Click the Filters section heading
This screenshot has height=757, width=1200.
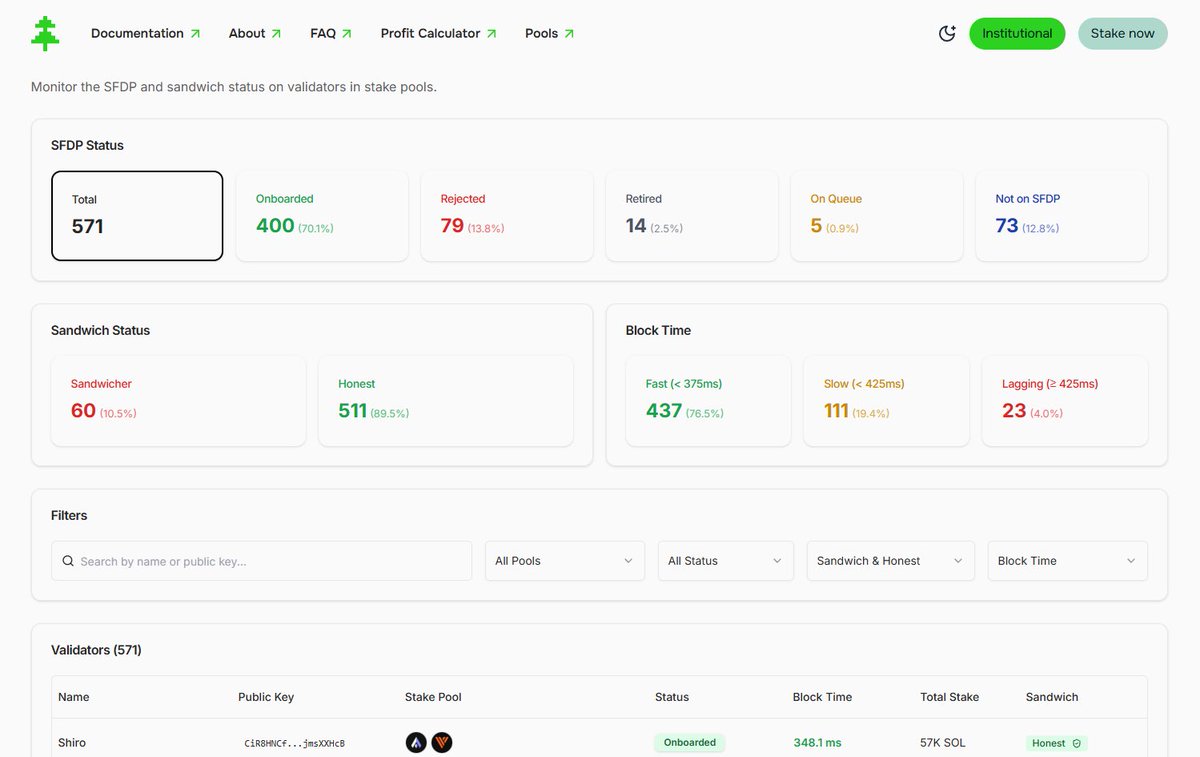click(69, 516)
